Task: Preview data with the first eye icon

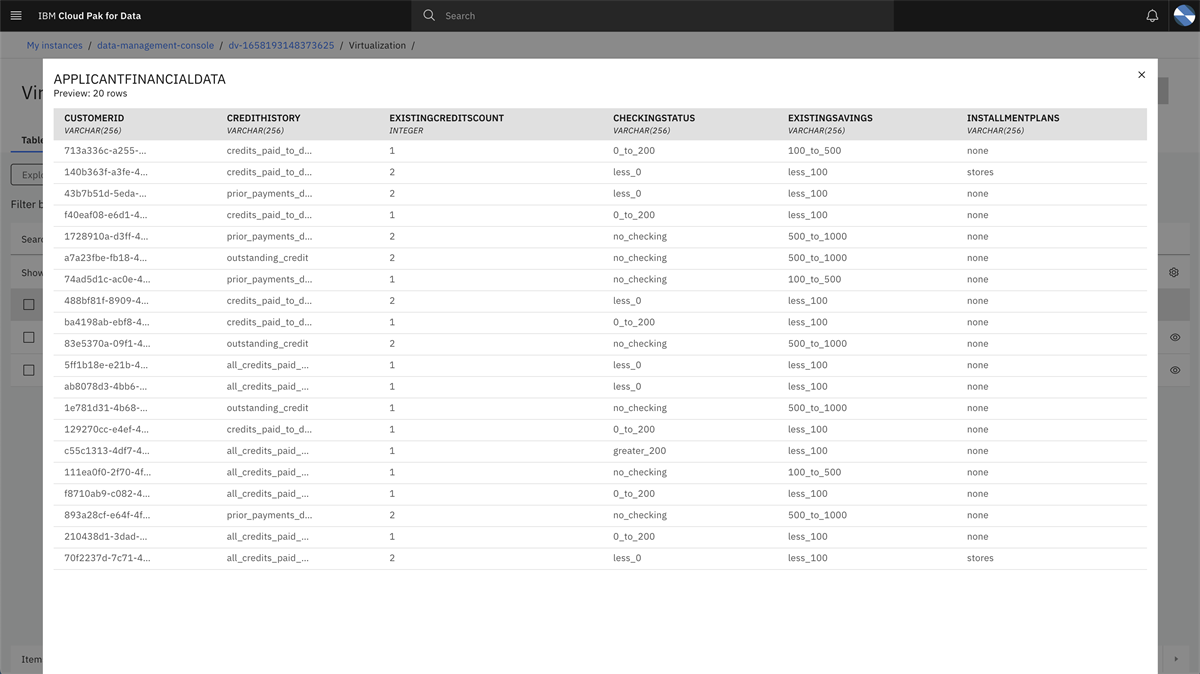Action: coord(1175,337)
